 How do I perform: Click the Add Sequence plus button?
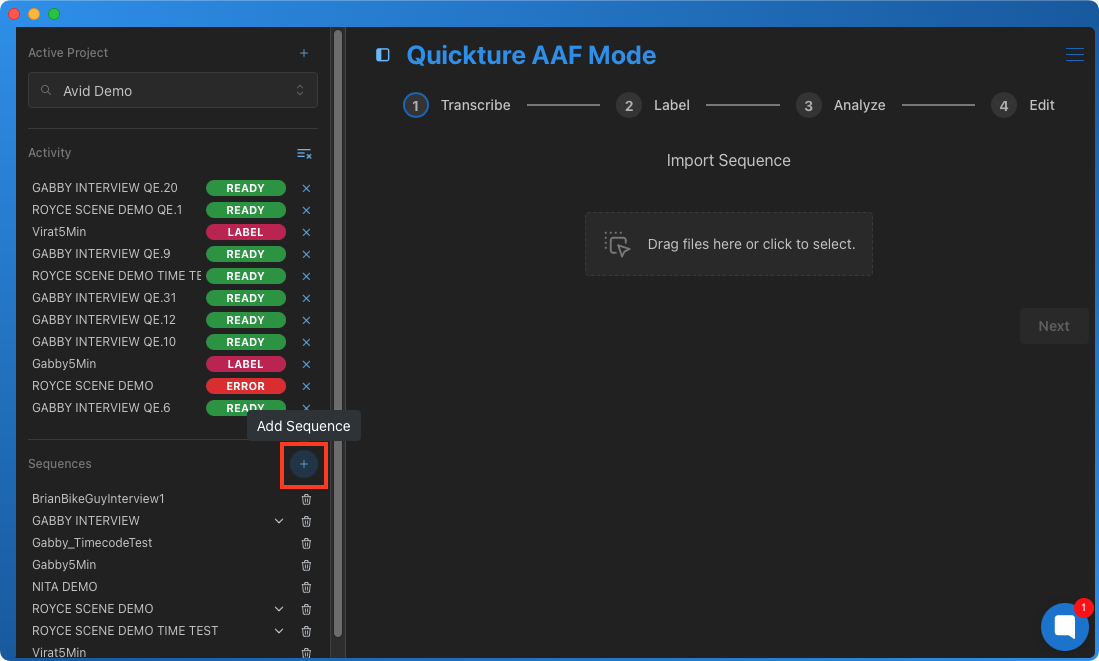tap(303, 464)
